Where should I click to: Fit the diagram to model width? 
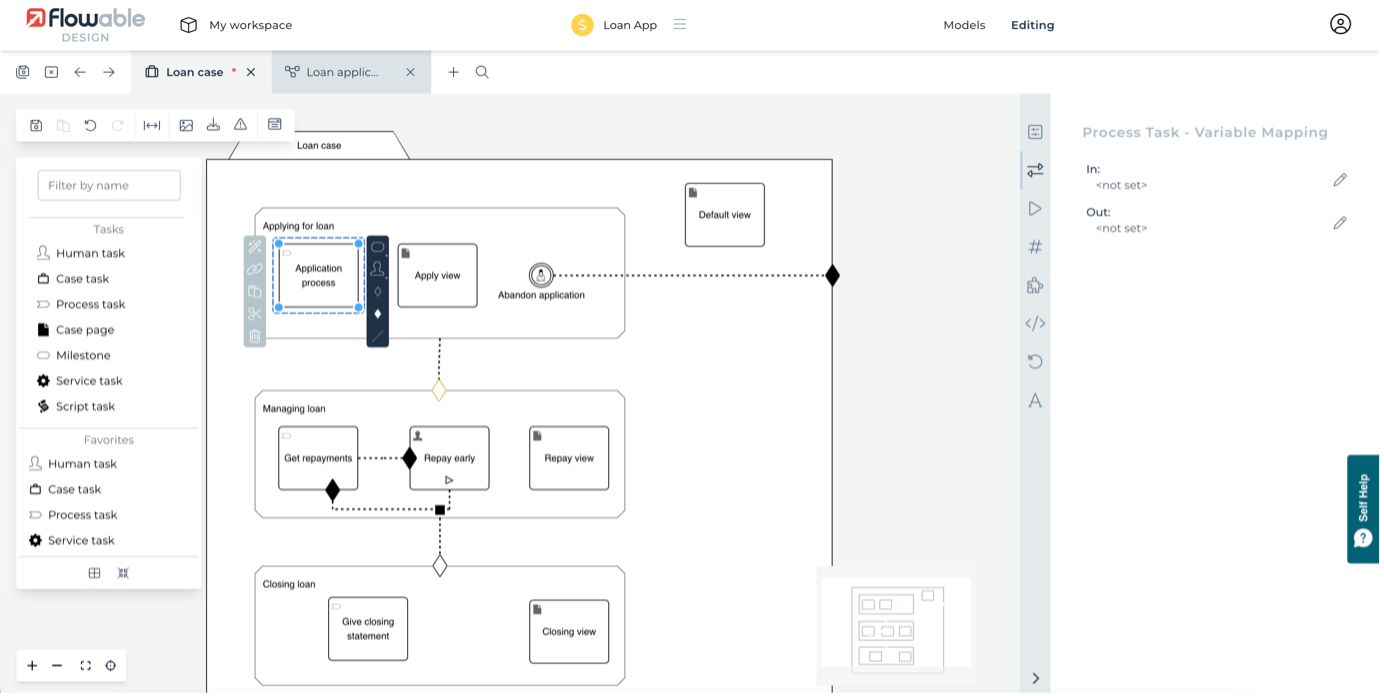click(x=150, y=124)
